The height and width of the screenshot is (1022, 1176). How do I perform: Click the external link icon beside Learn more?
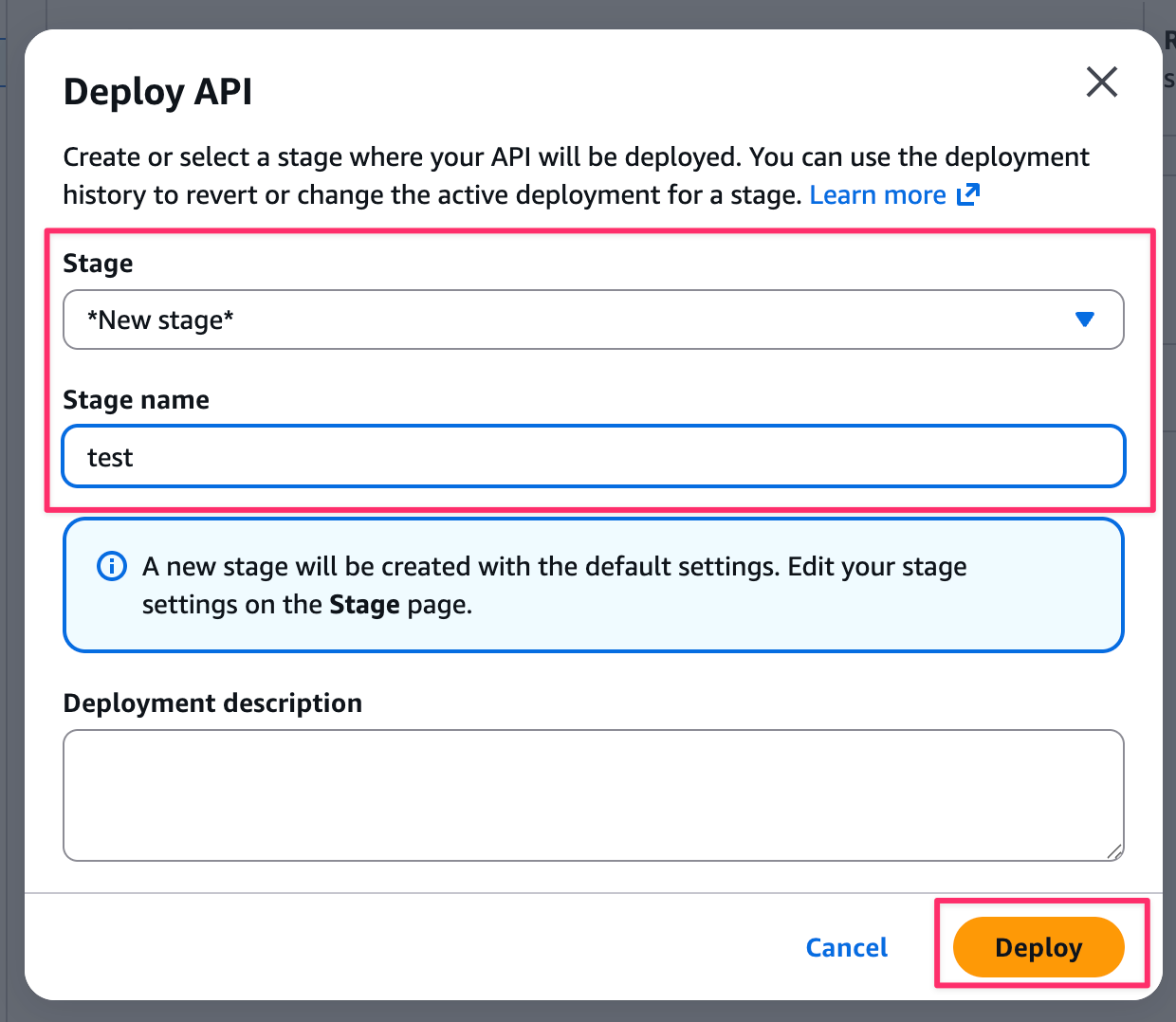click(968, 194)
